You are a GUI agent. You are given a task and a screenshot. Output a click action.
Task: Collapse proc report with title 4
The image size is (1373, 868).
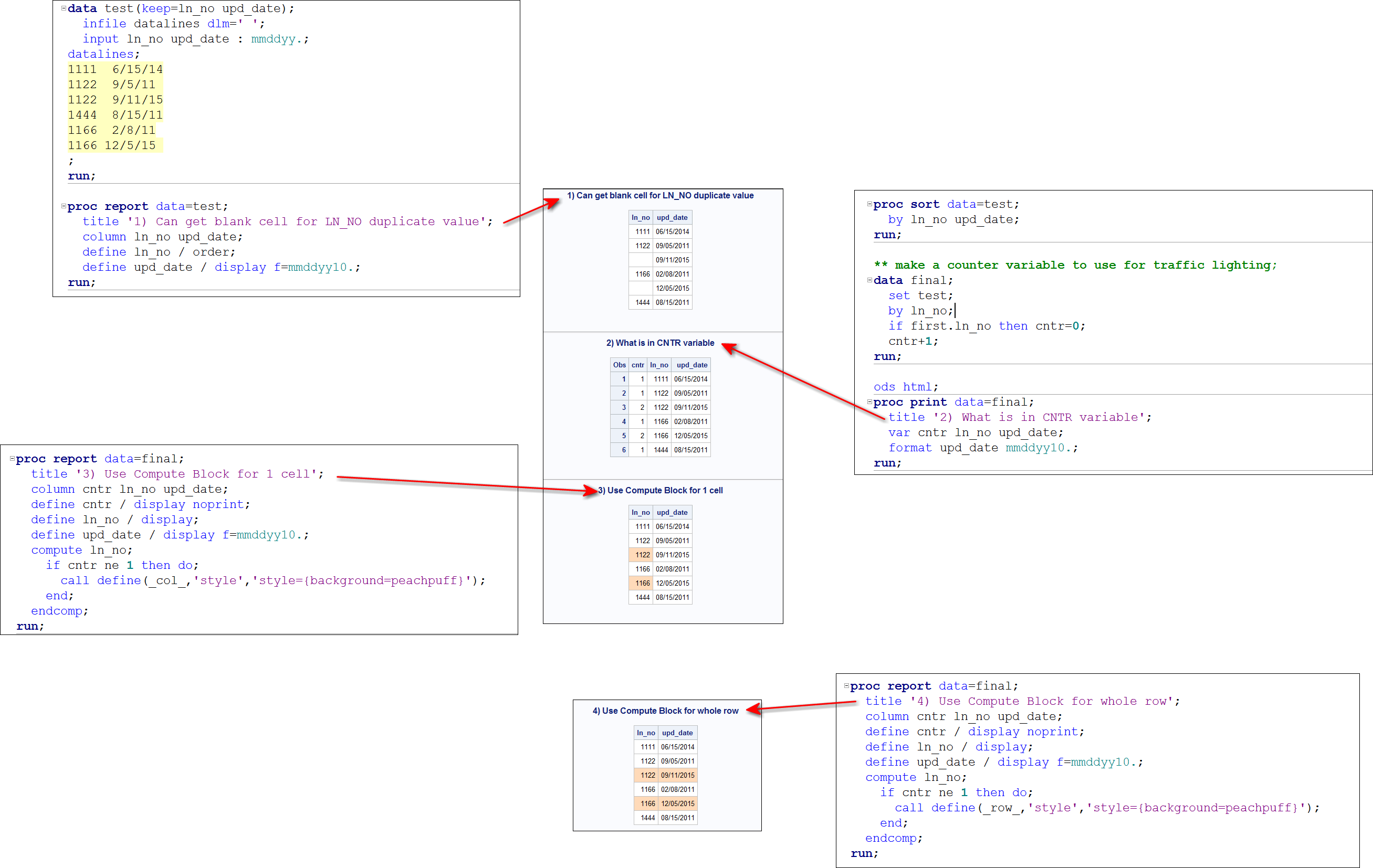846,685
